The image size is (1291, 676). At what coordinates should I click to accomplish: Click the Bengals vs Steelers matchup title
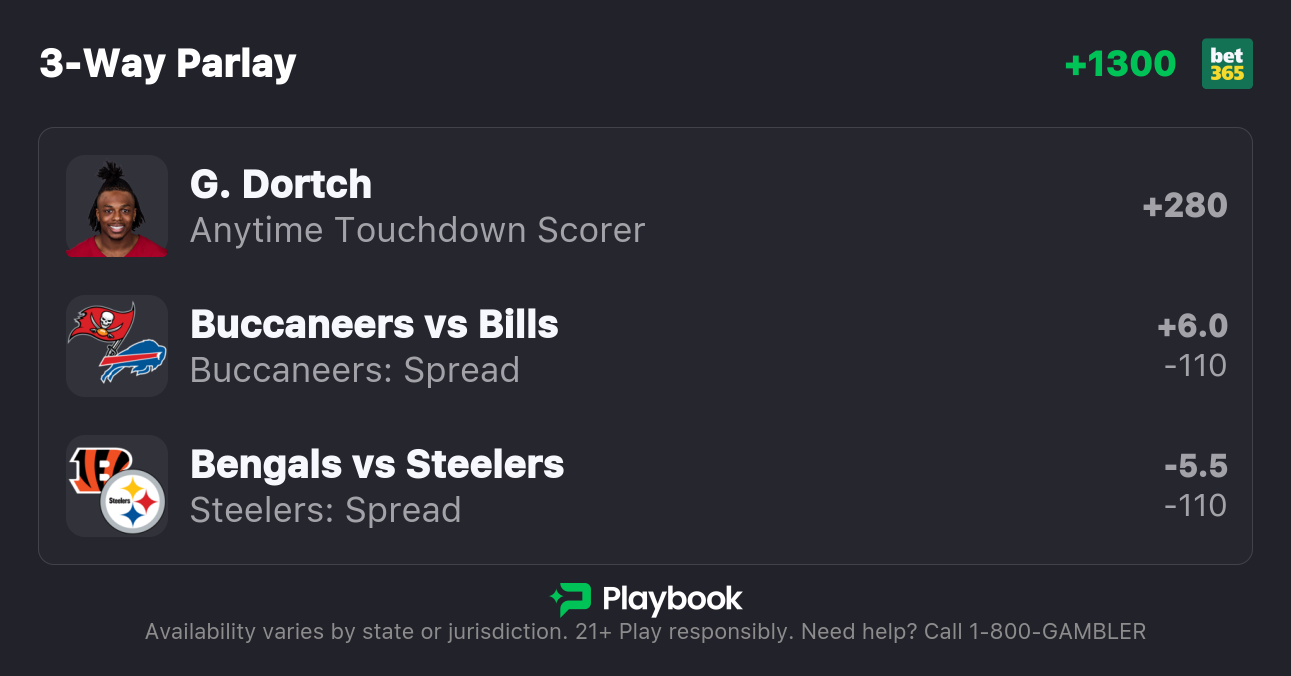point(377,464)
